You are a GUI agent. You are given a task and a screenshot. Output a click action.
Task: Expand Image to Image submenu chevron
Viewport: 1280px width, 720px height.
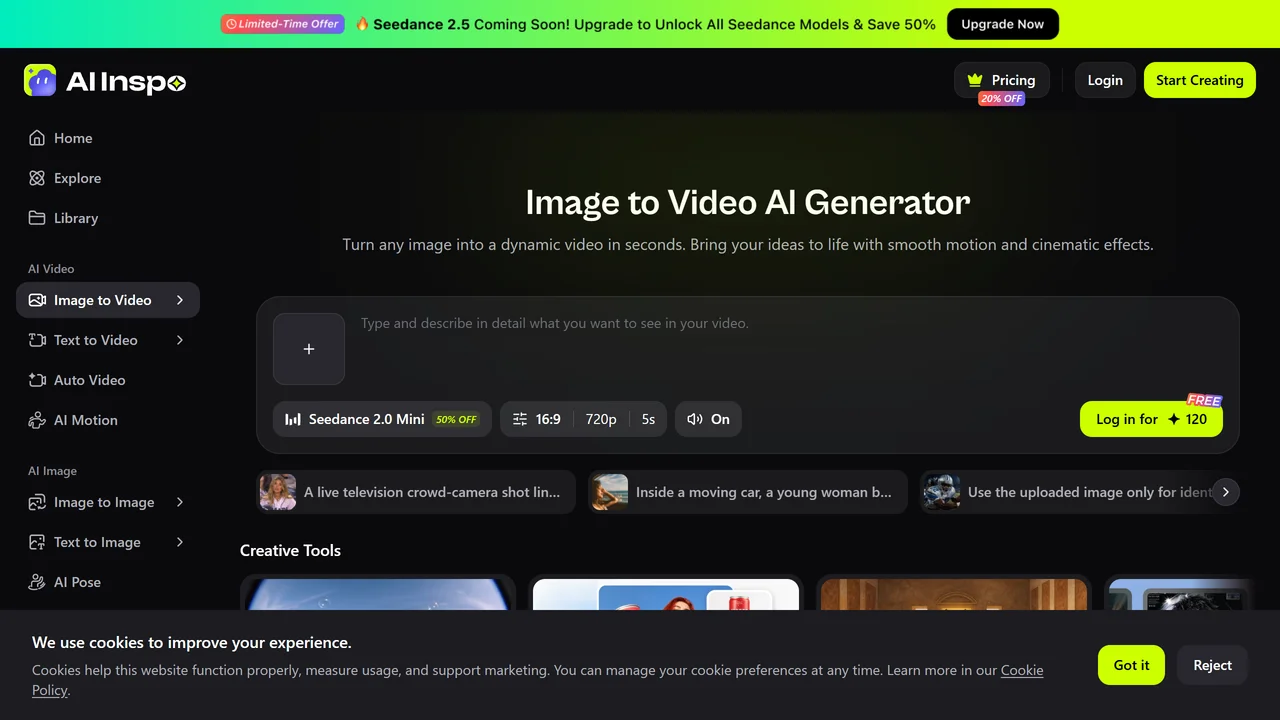click(x=180, y=502)
